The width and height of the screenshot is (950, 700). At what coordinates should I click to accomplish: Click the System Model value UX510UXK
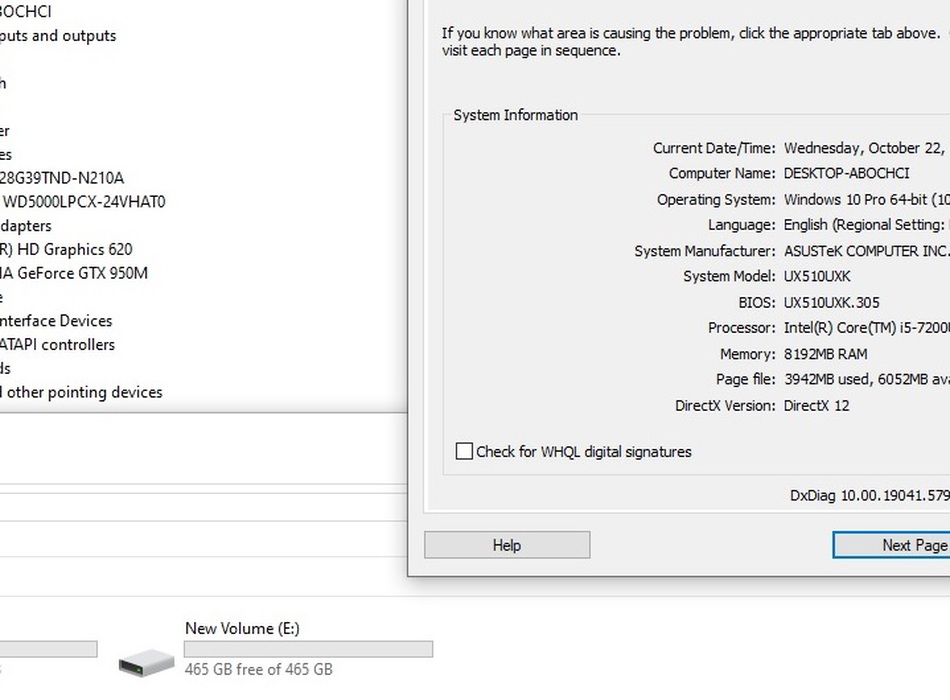(x=817, y=276)
